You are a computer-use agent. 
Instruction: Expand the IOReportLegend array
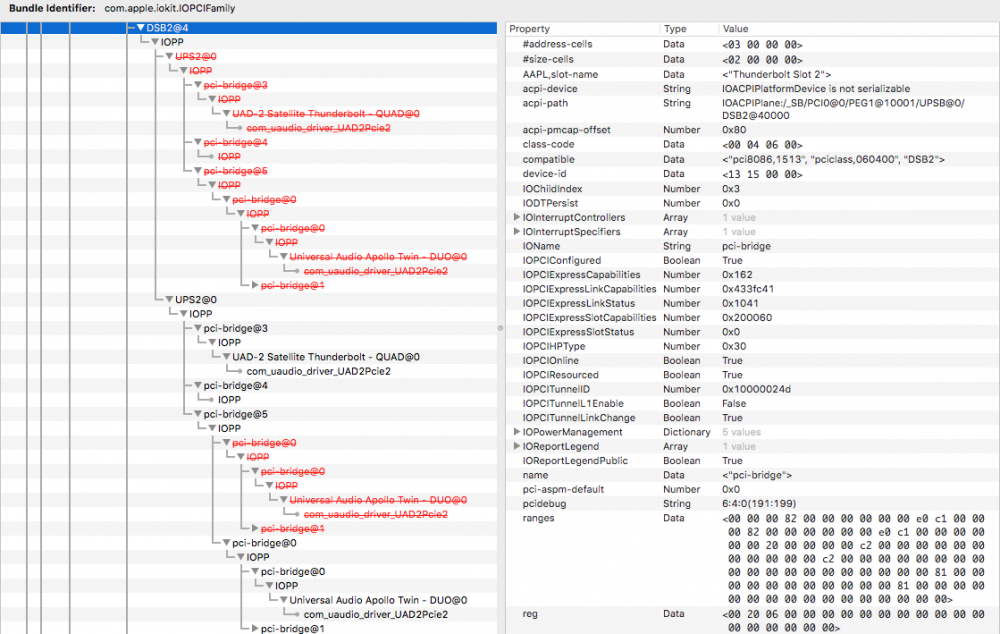pos(517,446)
